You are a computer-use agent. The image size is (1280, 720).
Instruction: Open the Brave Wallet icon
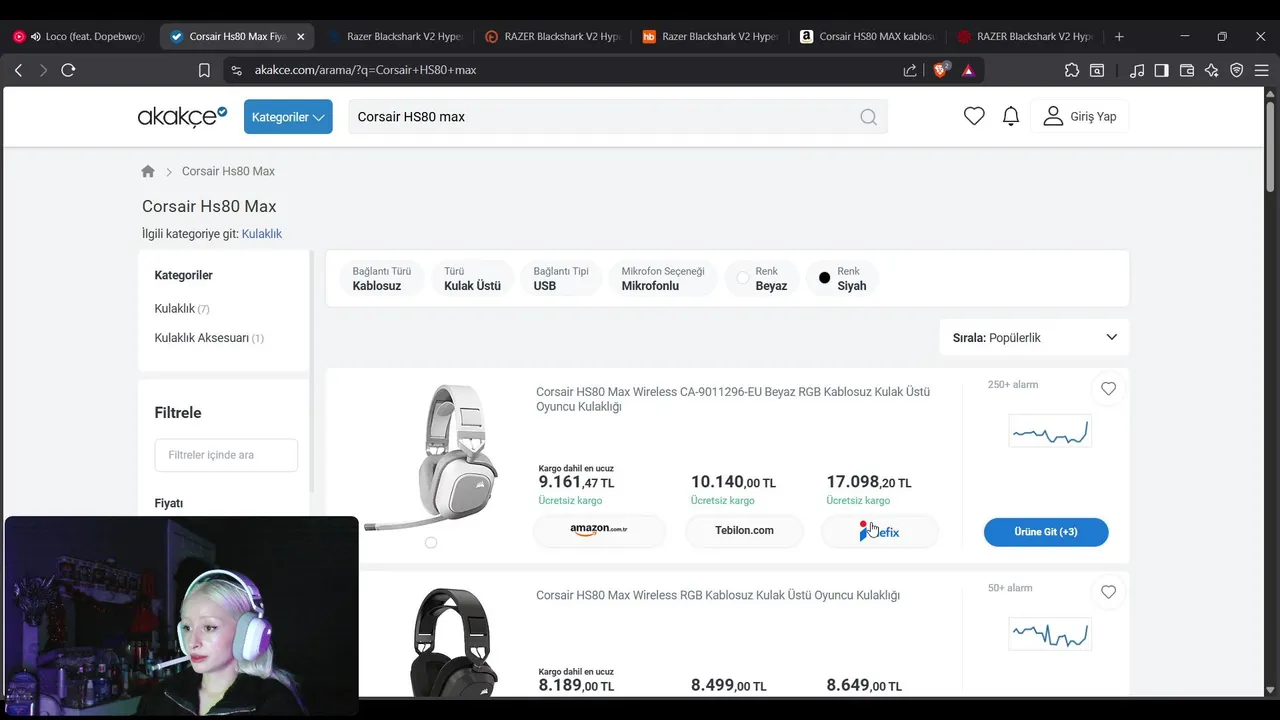click(x=1187, y=70)
